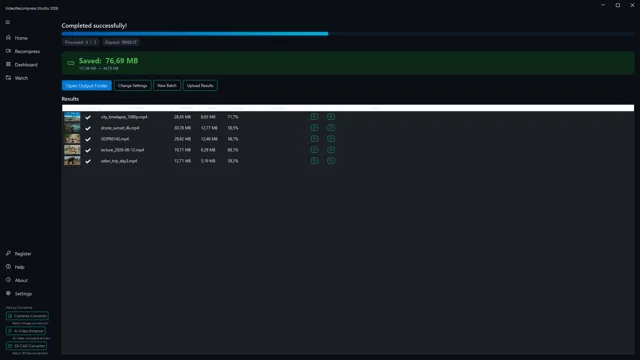Click the checkmark status for city_timelapse_1080p.mp4
The image size is (640, 360).
point(88,117)
